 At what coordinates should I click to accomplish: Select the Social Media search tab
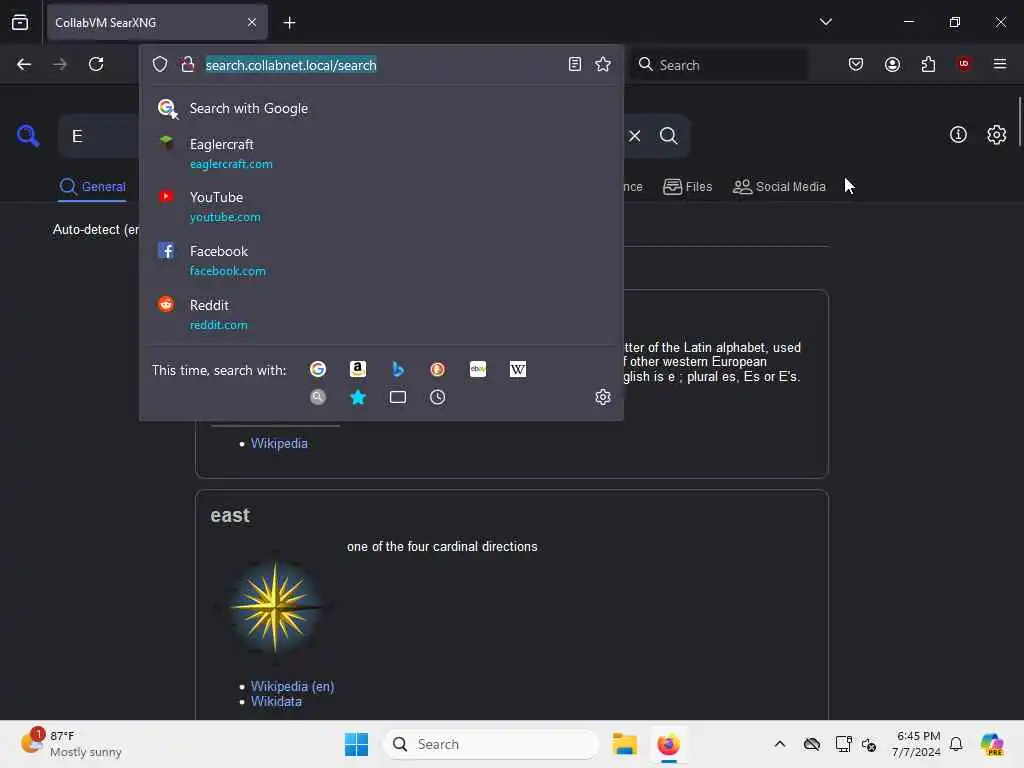(779, 187)
